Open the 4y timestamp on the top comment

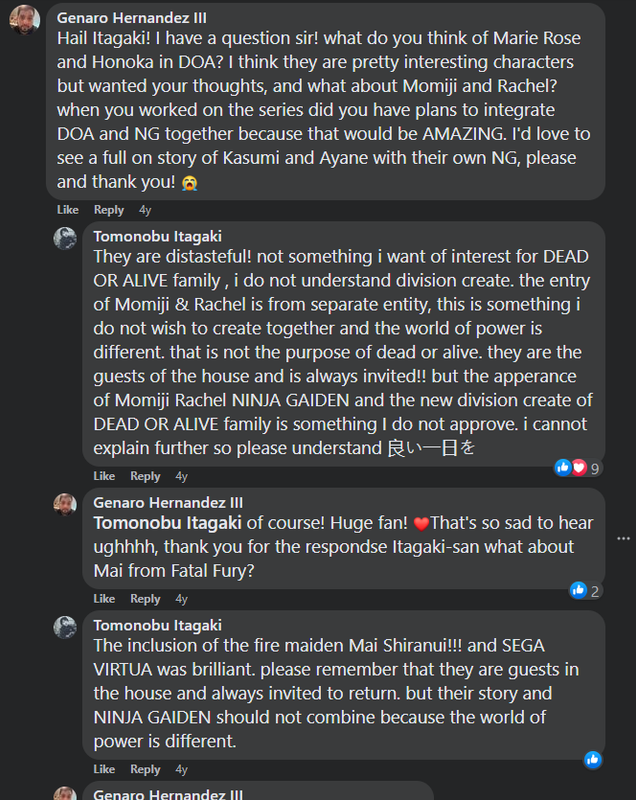(x=145, y=210)
